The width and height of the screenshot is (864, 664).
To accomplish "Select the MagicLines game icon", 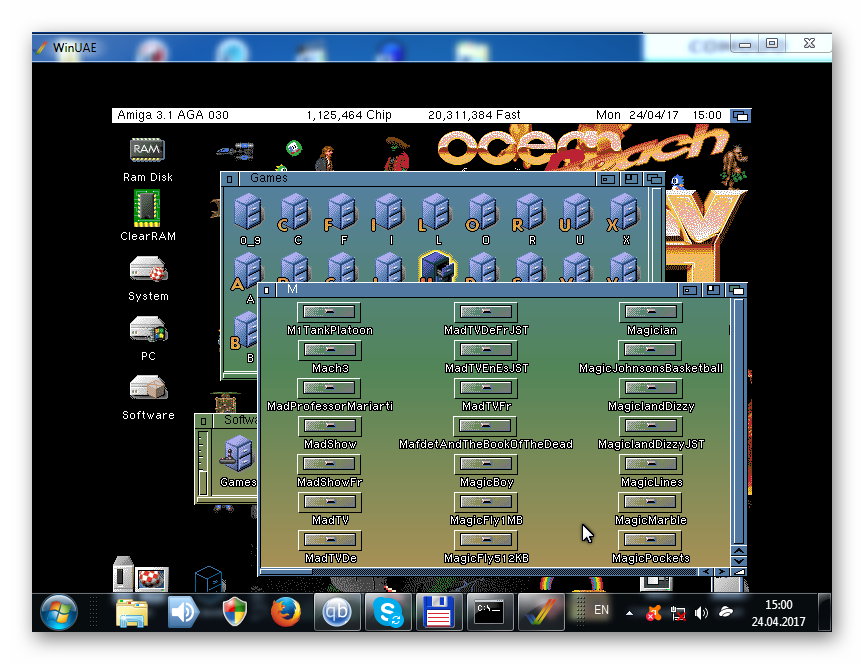I will click(651, 464).
